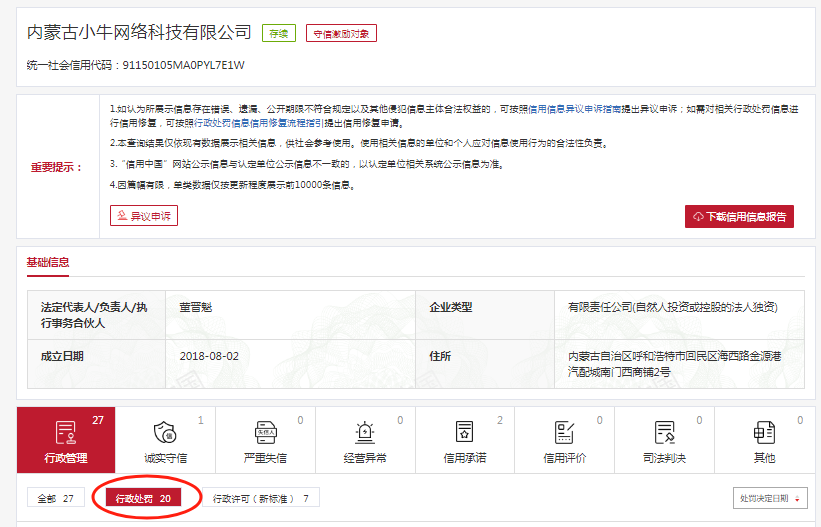This screenshot has width=821, height=527.
Task: Click the company name 内蒙古小牛网络科技有限公司
Action: [139, 32]
